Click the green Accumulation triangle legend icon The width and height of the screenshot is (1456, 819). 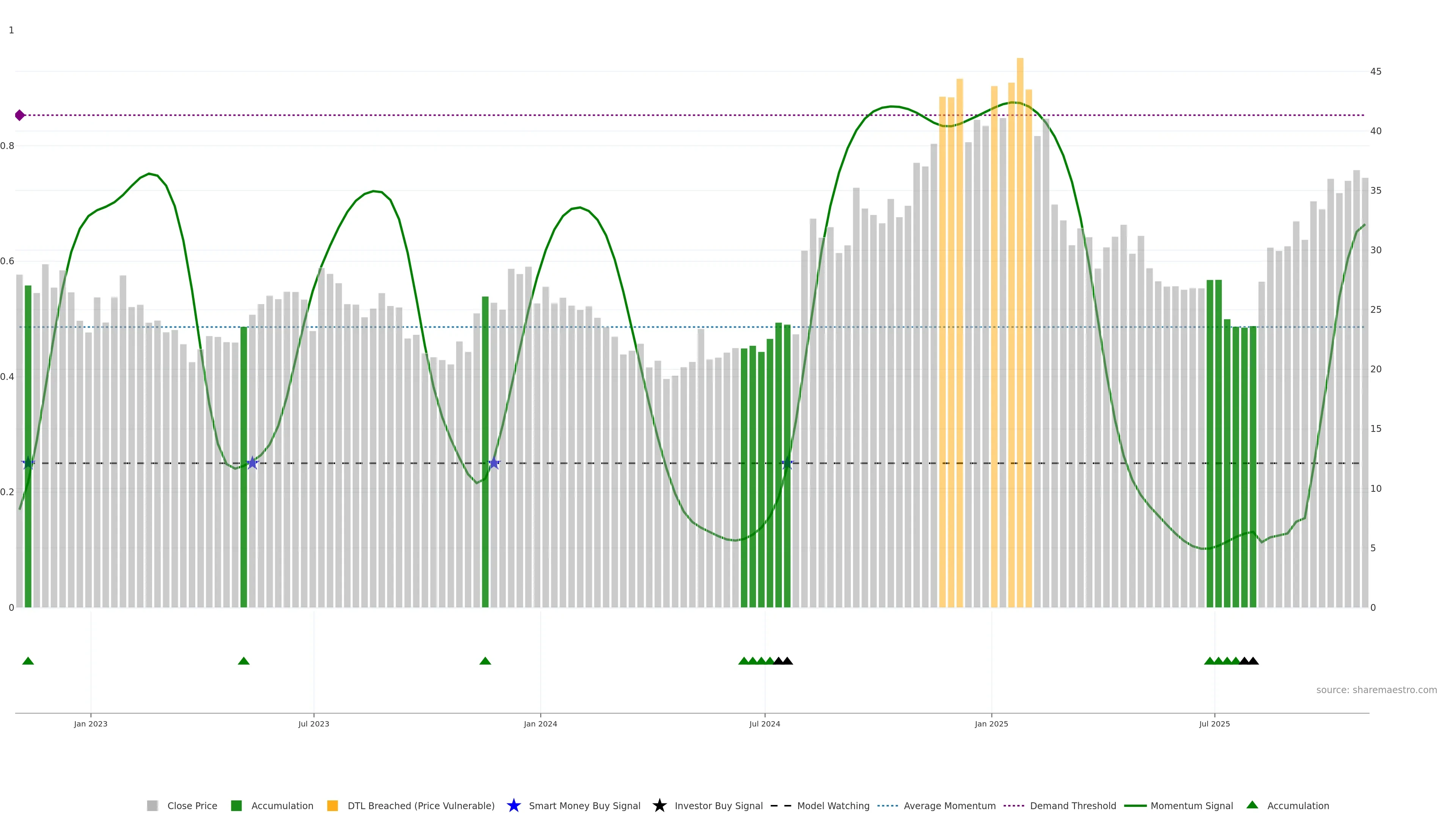(1252, 805)
